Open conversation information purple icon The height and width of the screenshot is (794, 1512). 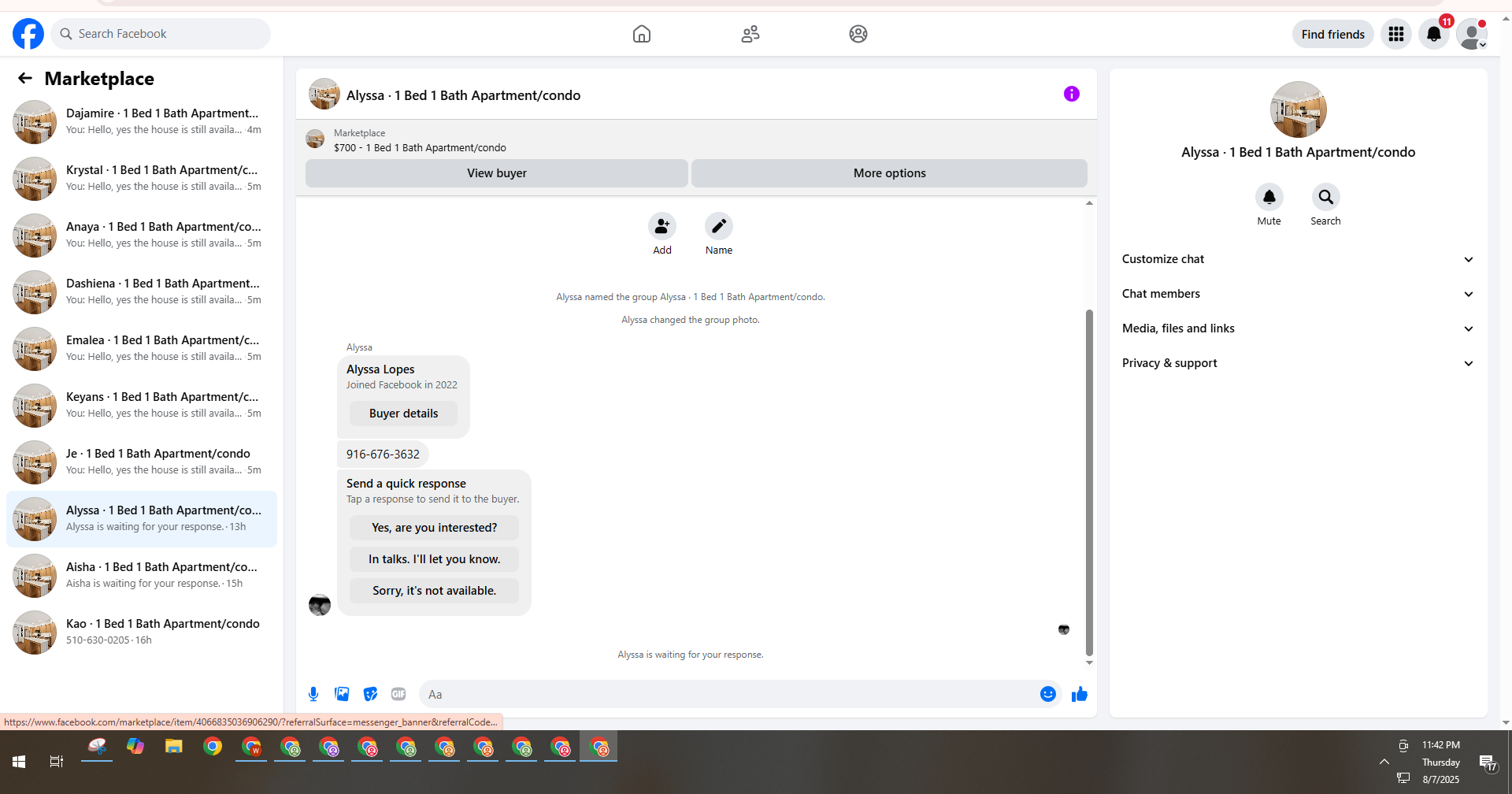(1072, 94)
